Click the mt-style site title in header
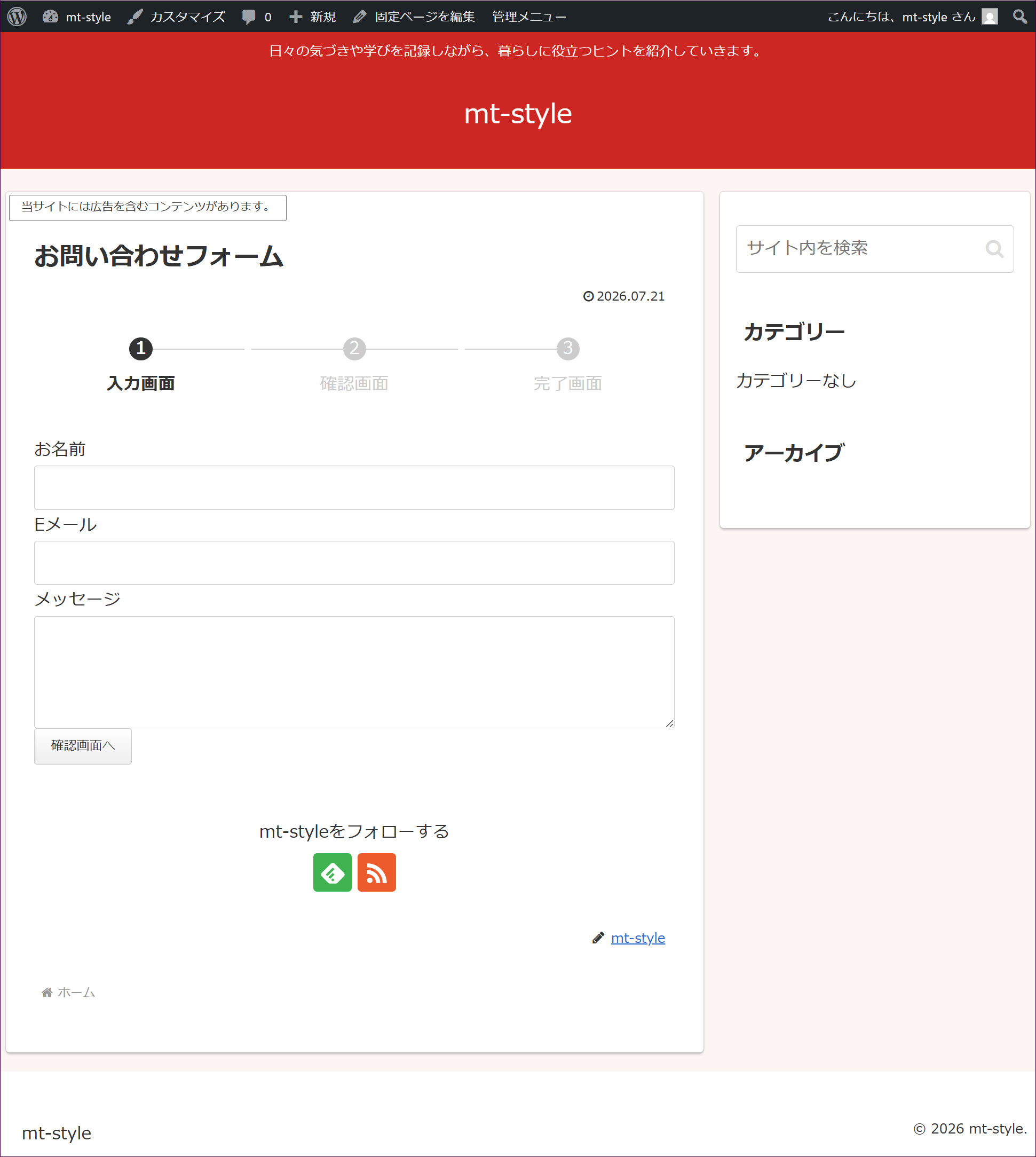This screenshot has height=1157, width=1036. (x=518, y=114)
